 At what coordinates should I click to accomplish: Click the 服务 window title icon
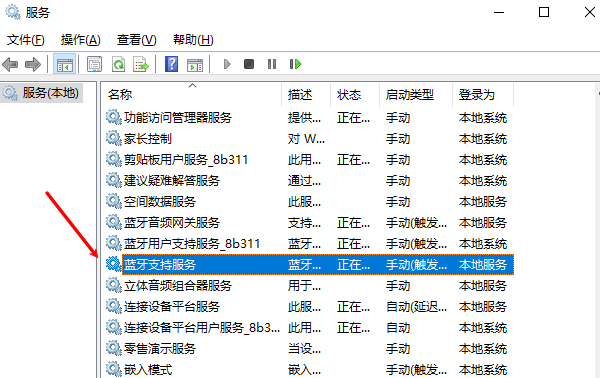tap(13, 12)
